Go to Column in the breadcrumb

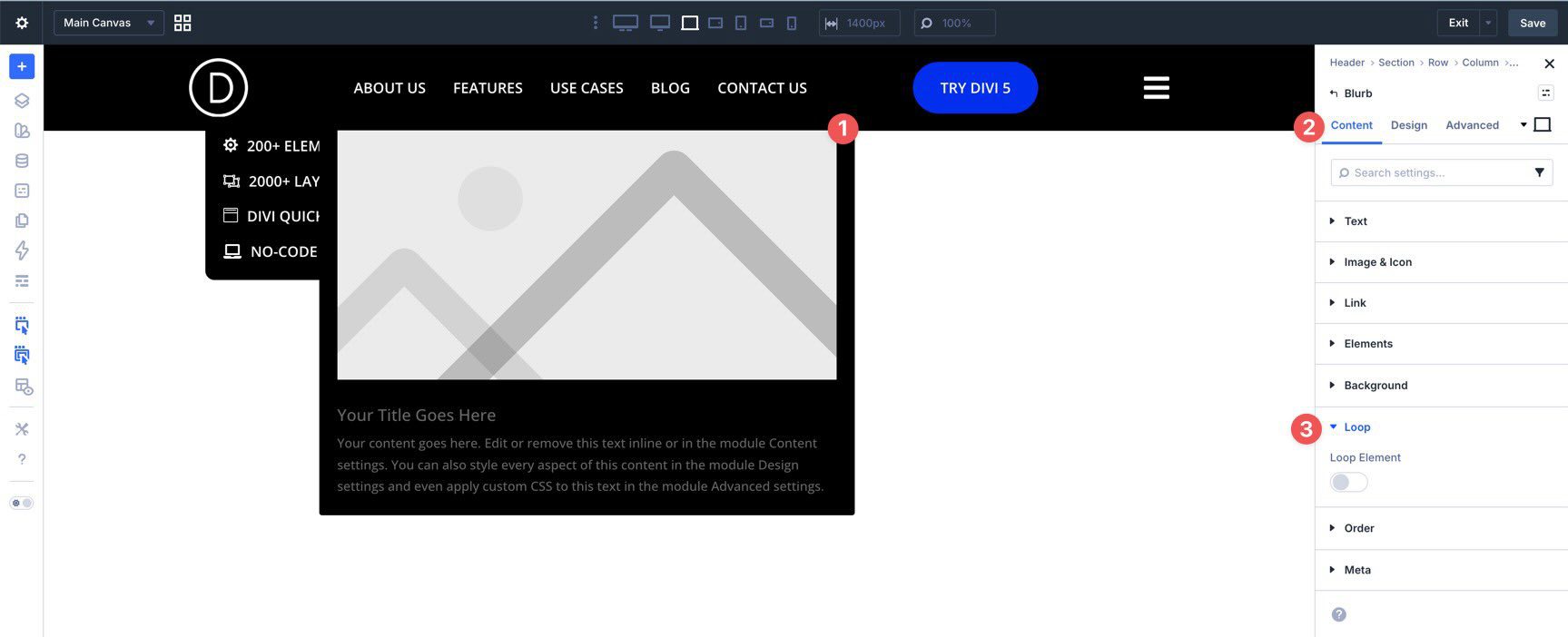pos(1480,63)
